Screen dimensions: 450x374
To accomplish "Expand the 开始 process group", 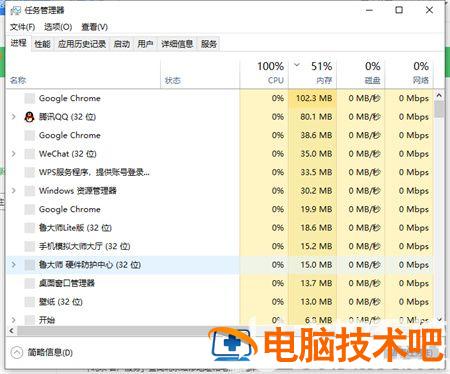I will [x=14, y=320].
